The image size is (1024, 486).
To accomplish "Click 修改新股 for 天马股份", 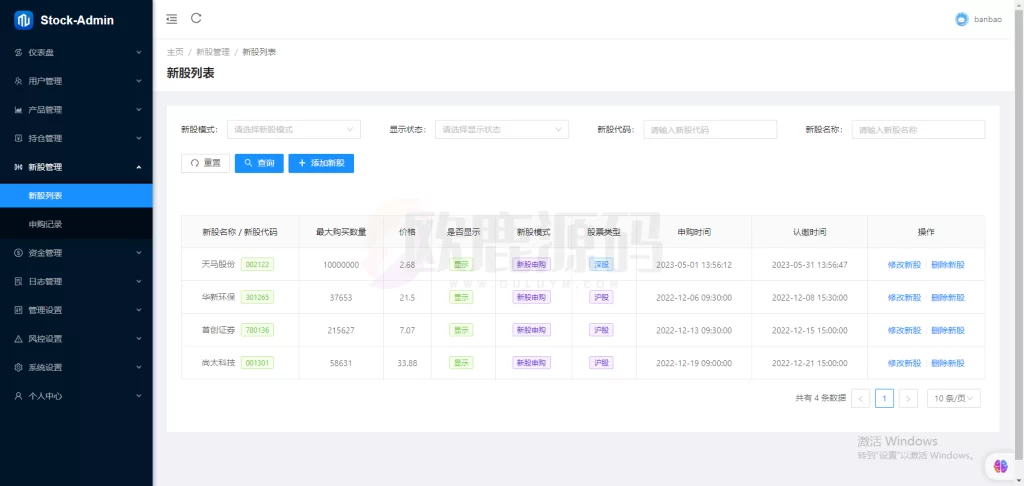I will click(904, 265).
